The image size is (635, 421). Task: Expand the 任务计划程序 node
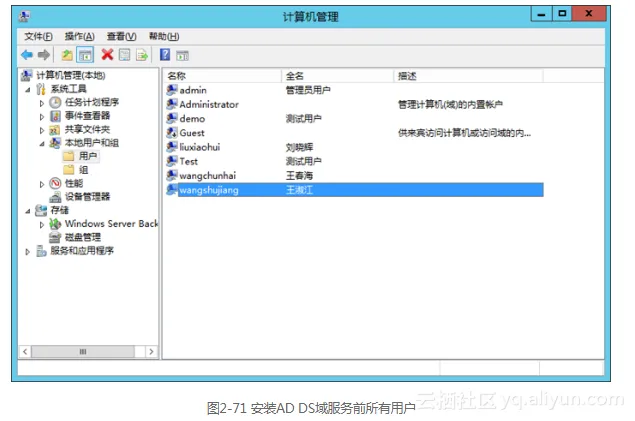click(42, 103)
